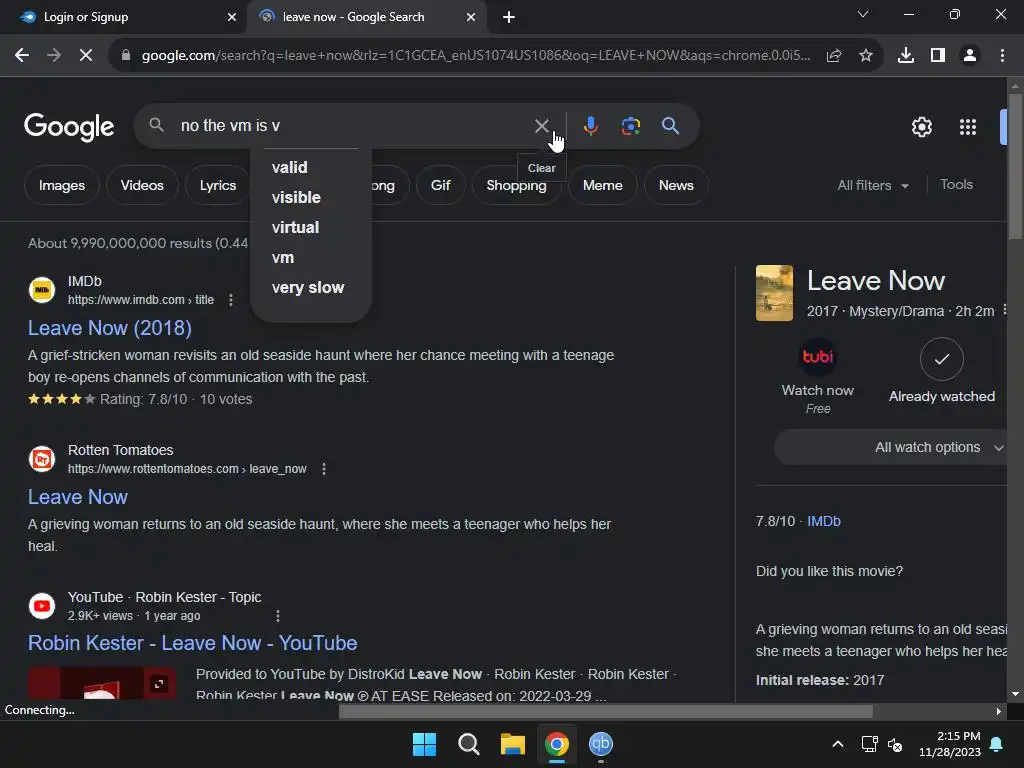The image size is (1024, 768).
Task: Select the leave now Google Search tab
Action: pos(366,17)
